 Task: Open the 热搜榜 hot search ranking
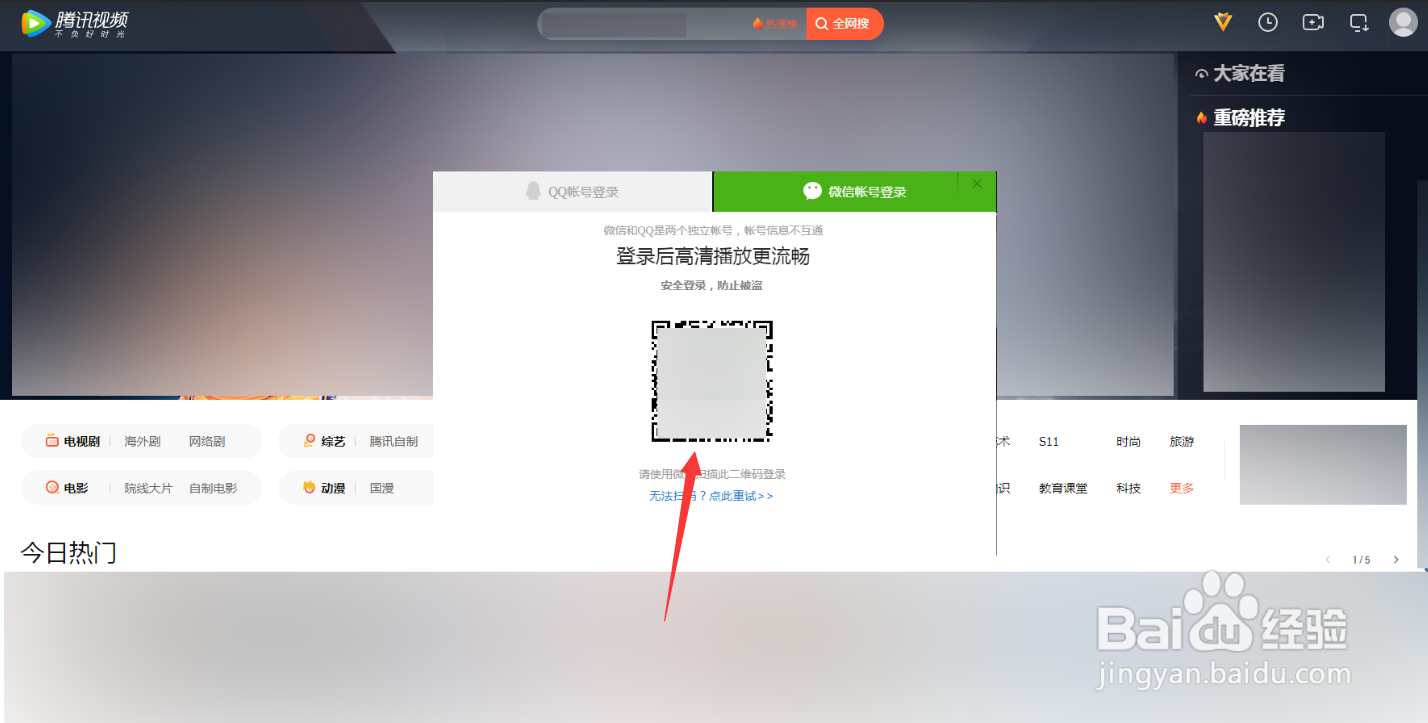[x=776, y=24]
